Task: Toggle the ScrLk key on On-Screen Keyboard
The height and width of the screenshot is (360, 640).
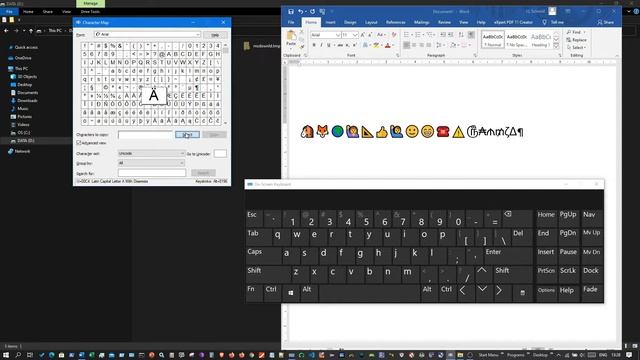Action: [568, 274]
